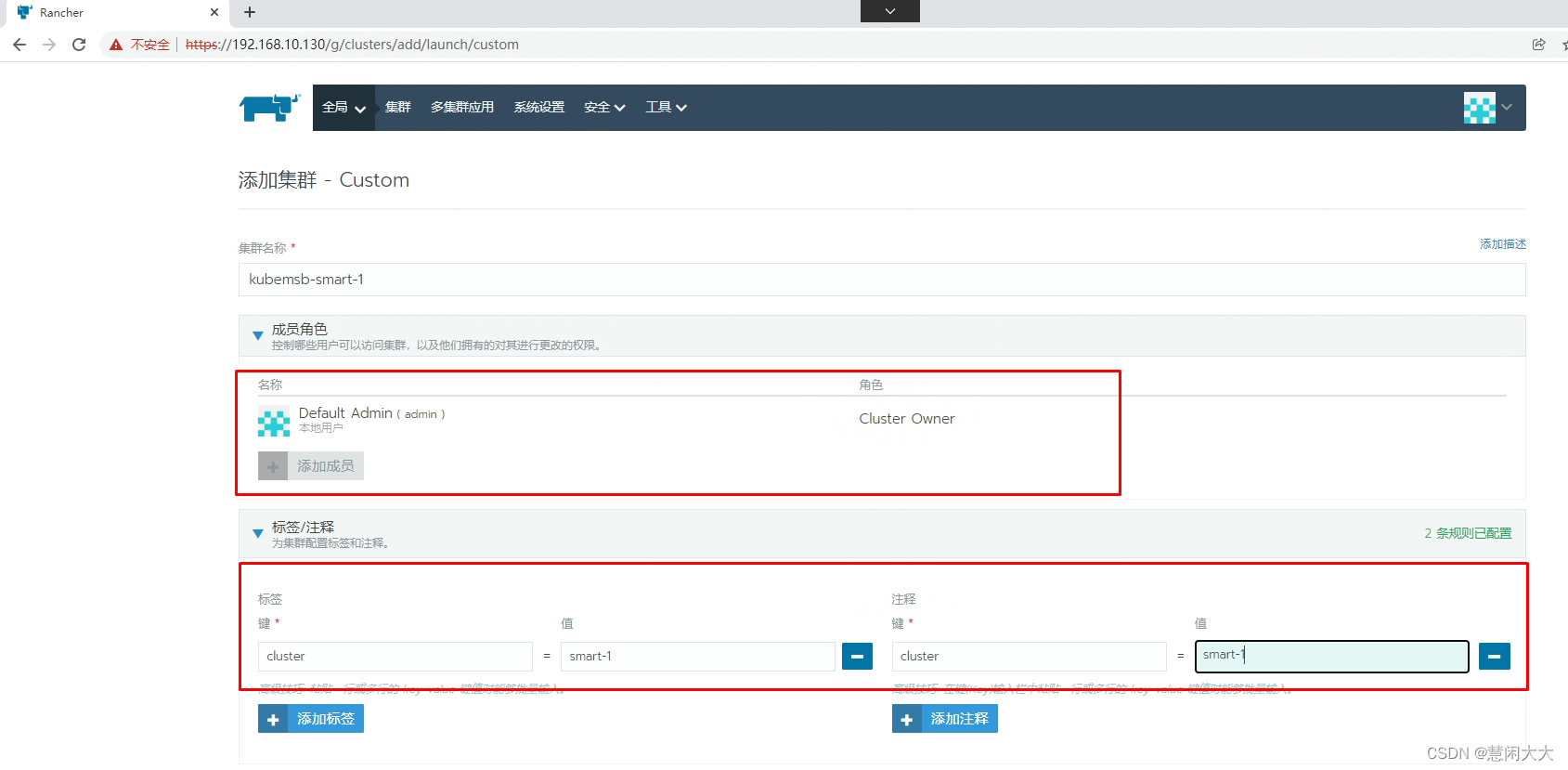Screen dimensions: 1568x770
Task: Collapse the 标签/注释 labels section
Action: pyautogui.click(x=258, y=533)
